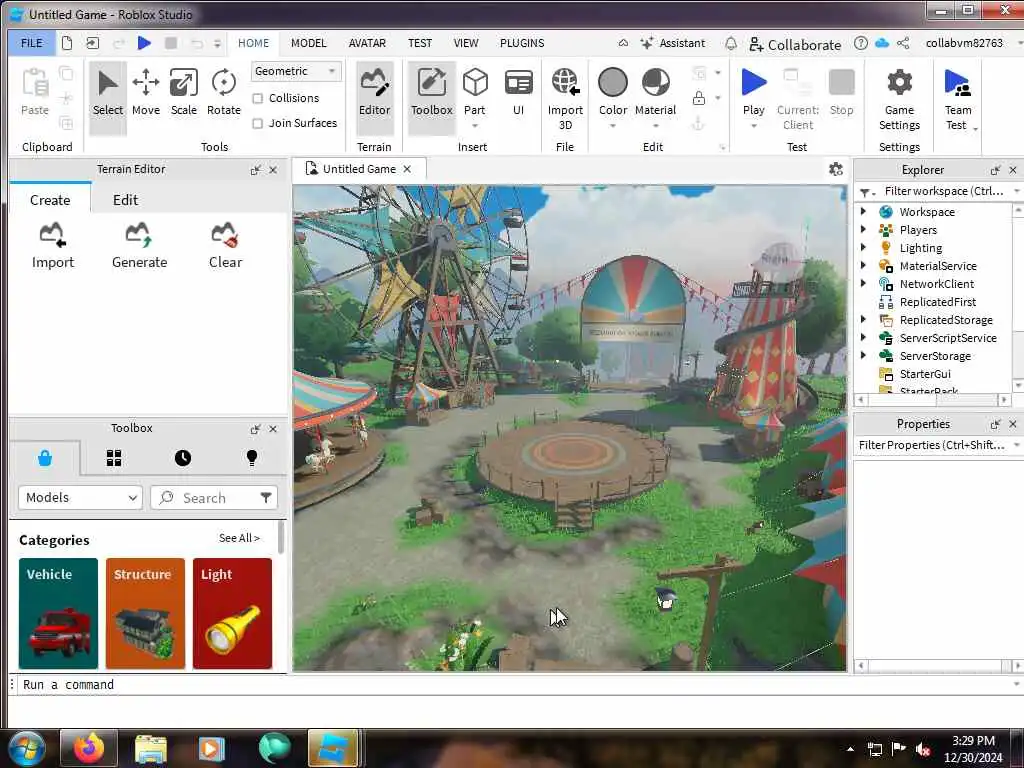Create new file from quick-access icon

pyautogui.click(x=67, y=43)
